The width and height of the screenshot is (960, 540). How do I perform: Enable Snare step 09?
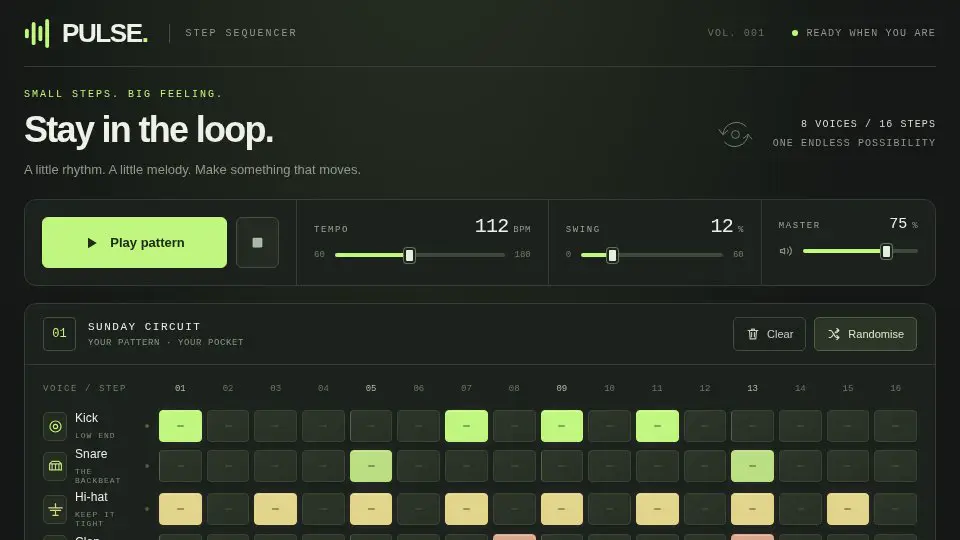coord(561,466)
